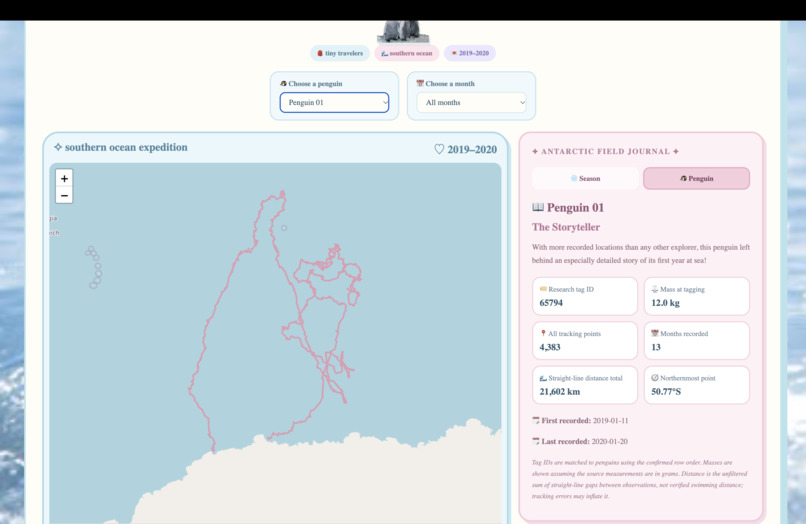806x524 pixels.
Task: Click the snowflake icon on Season tab
Action: (574, 178)
